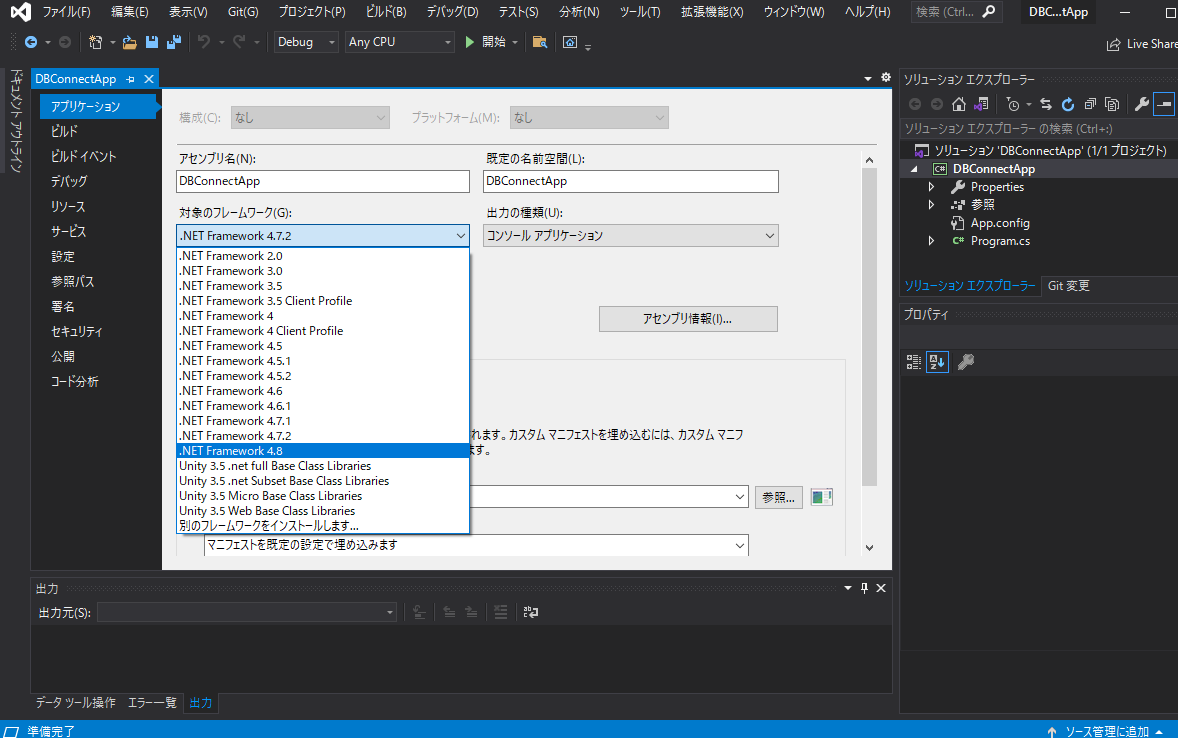The height and width of the screenshot is (738, 1178).
Task: Expand the Properties node under DBConnectApp
Action: click(x=931, y=186)
